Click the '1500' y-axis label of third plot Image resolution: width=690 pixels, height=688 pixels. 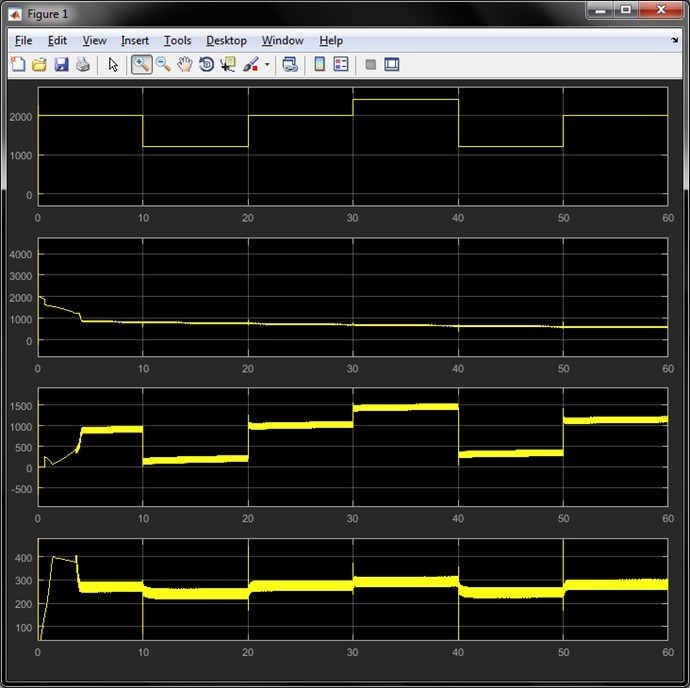click(21, 406)
